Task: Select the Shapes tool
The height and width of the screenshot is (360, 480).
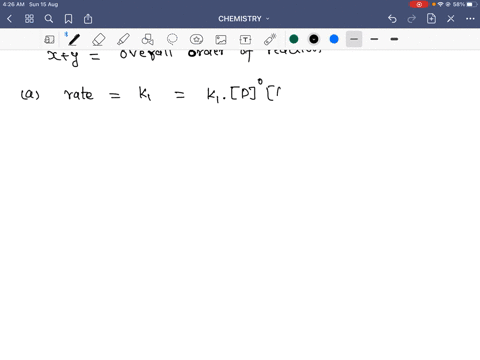Action: pyautogui.click(x=148, y=39)
